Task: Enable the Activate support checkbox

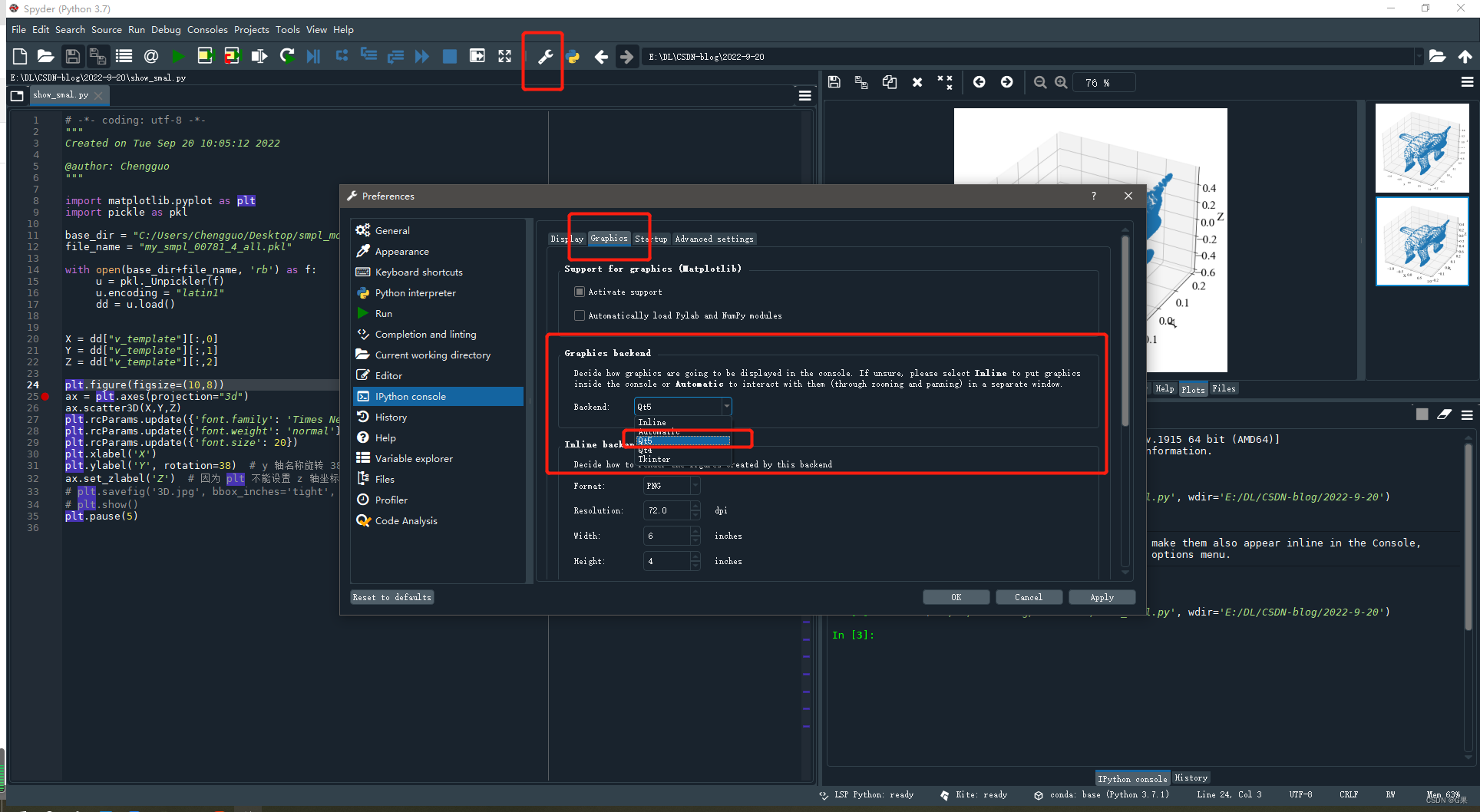Action: 580,292
